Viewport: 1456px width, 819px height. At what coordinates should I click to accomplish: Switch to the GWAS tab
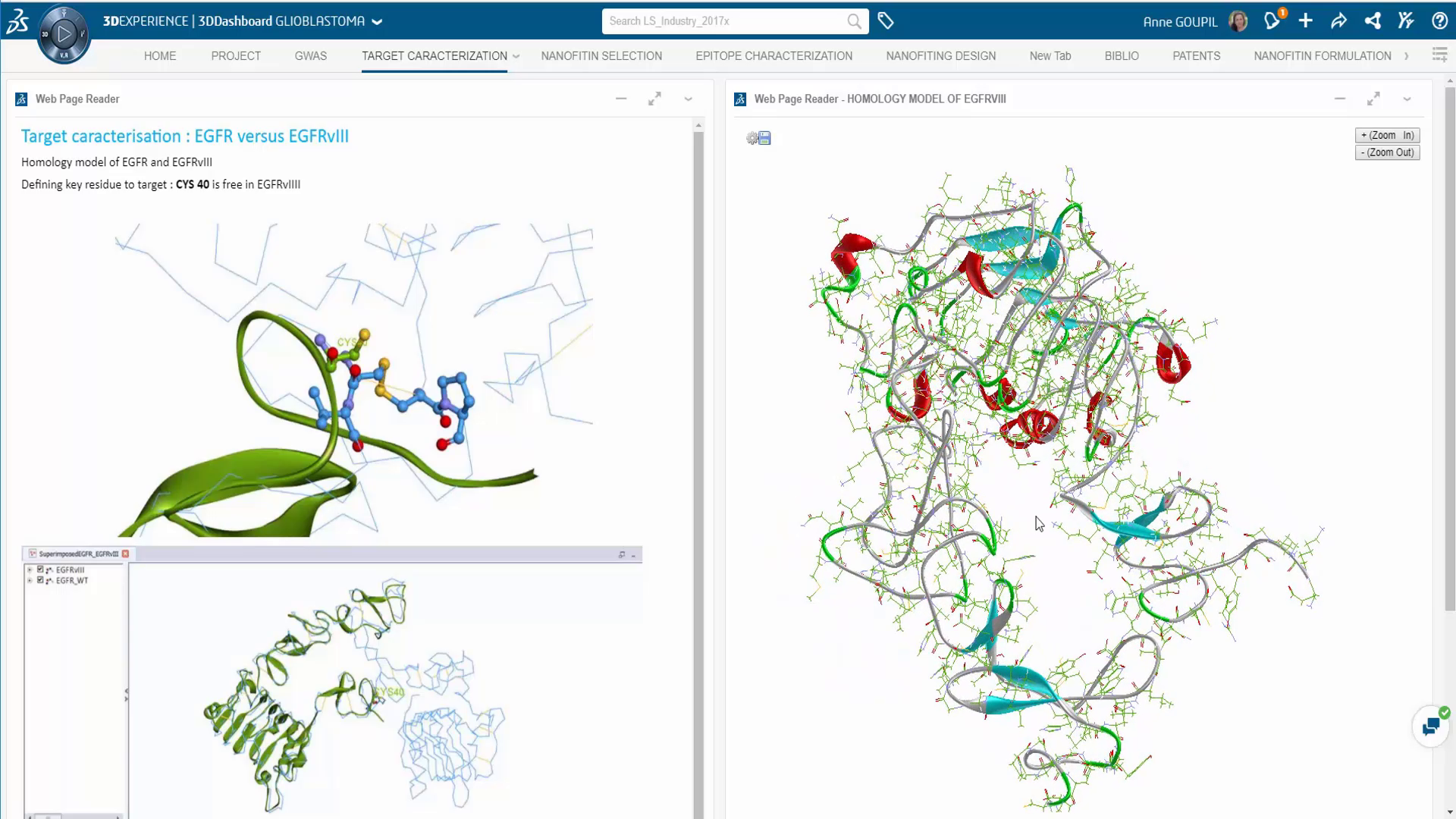point(310,56)
